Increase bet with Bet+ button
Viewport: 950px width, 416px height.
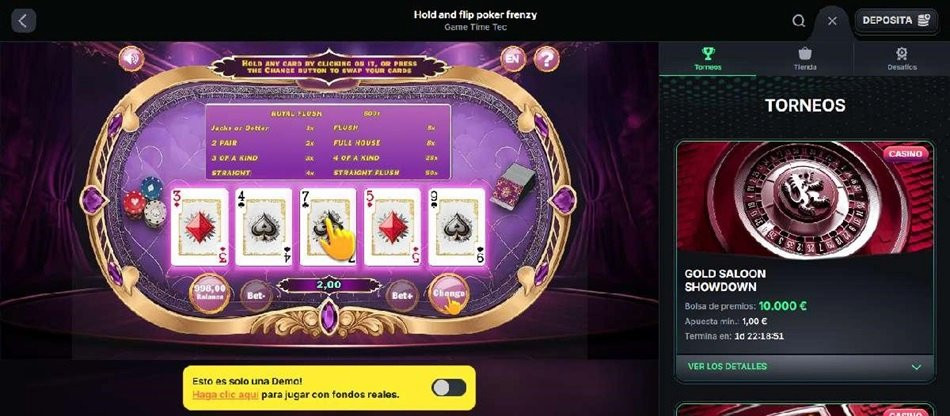click(402, 296)
